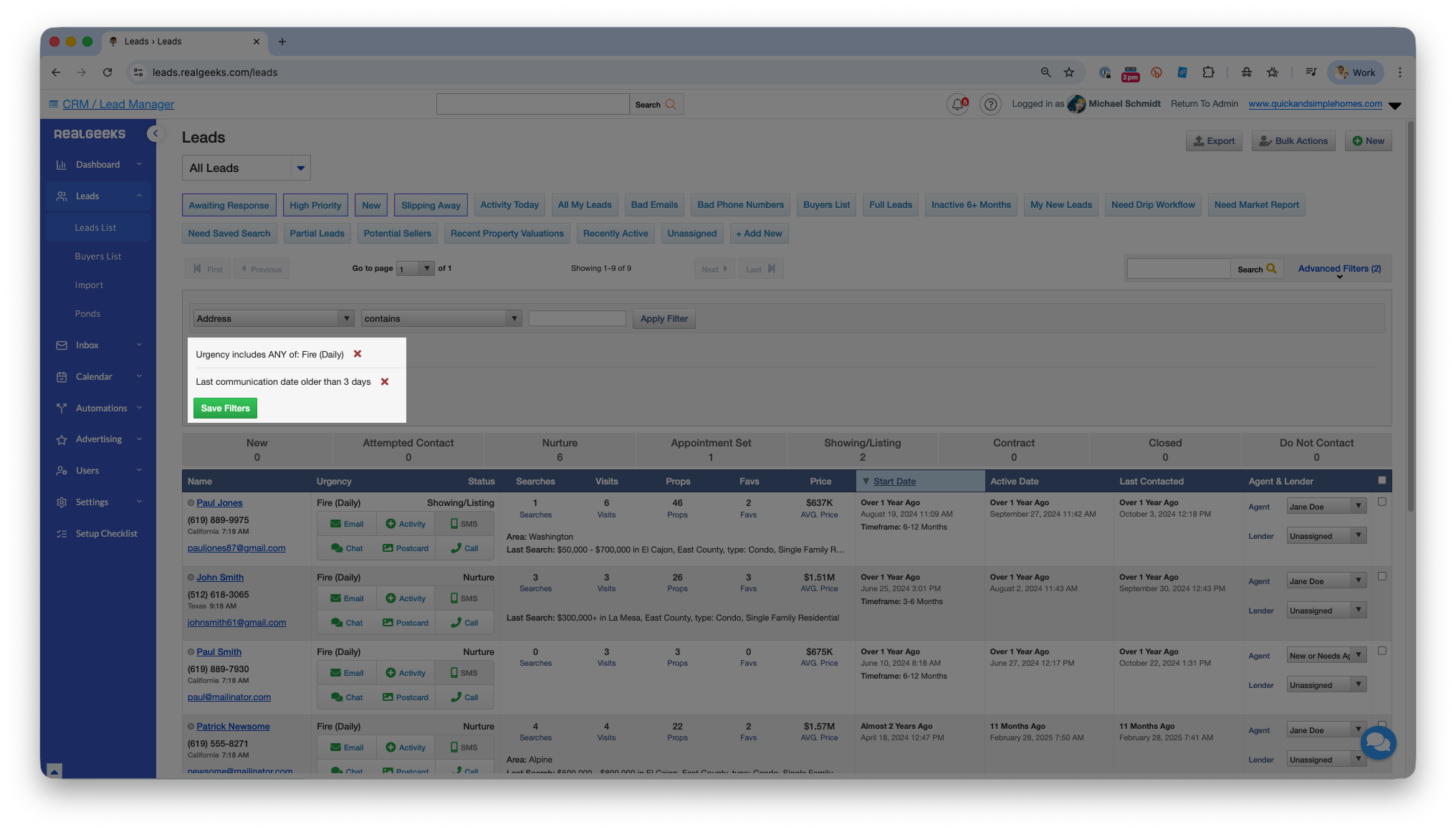Screen dimensions: 1456x832
Task: Click the filter value text input
Action: 577,318
